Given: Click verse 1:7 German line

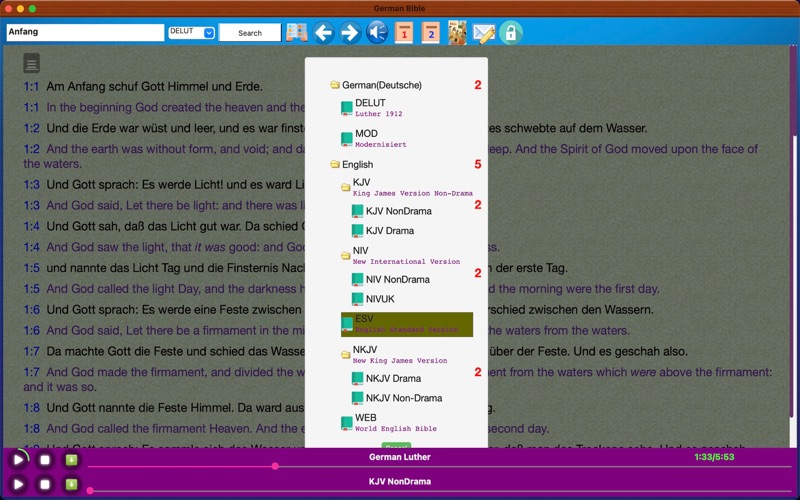Looking at the screenshot, I should (355, 352).
